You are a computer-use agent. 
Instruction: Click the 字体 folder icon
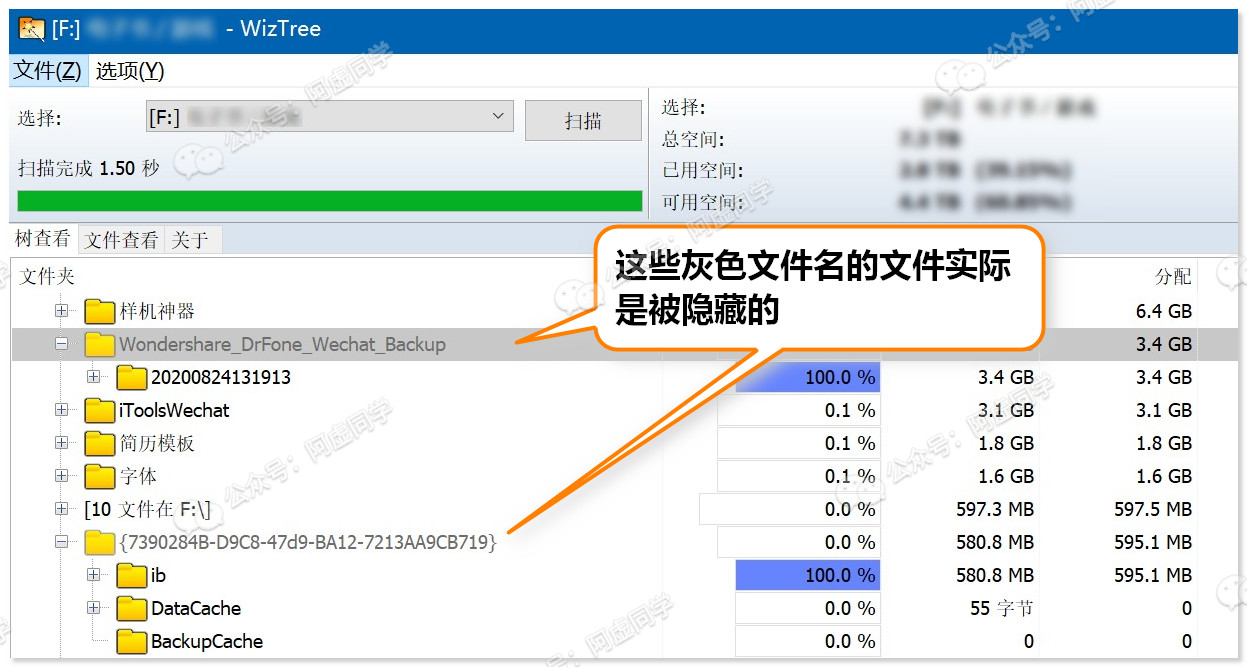tap(100, 477)
